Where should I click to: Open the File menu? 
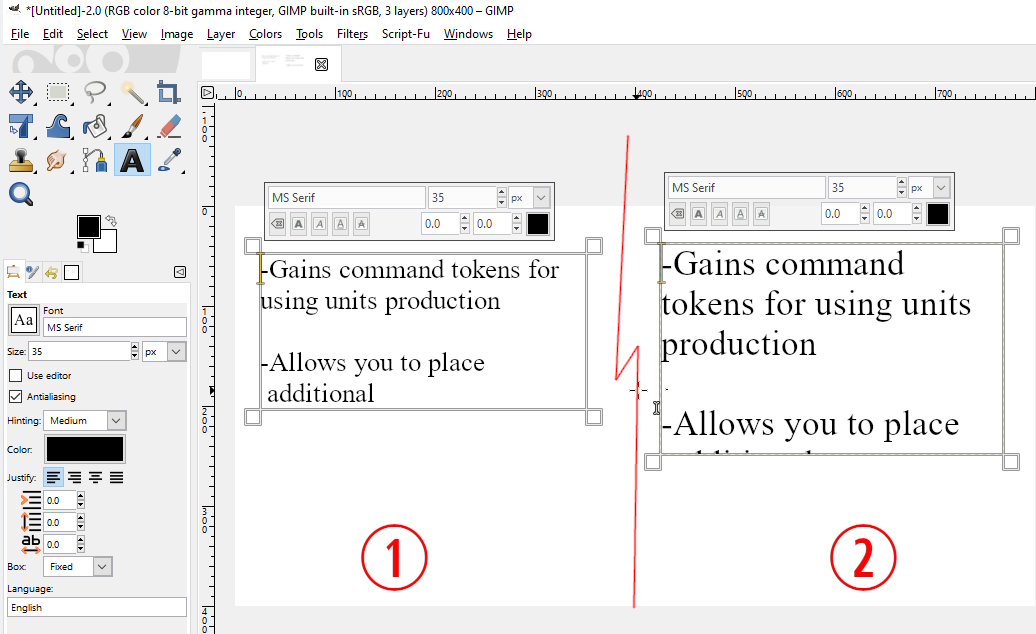(20, 34)
